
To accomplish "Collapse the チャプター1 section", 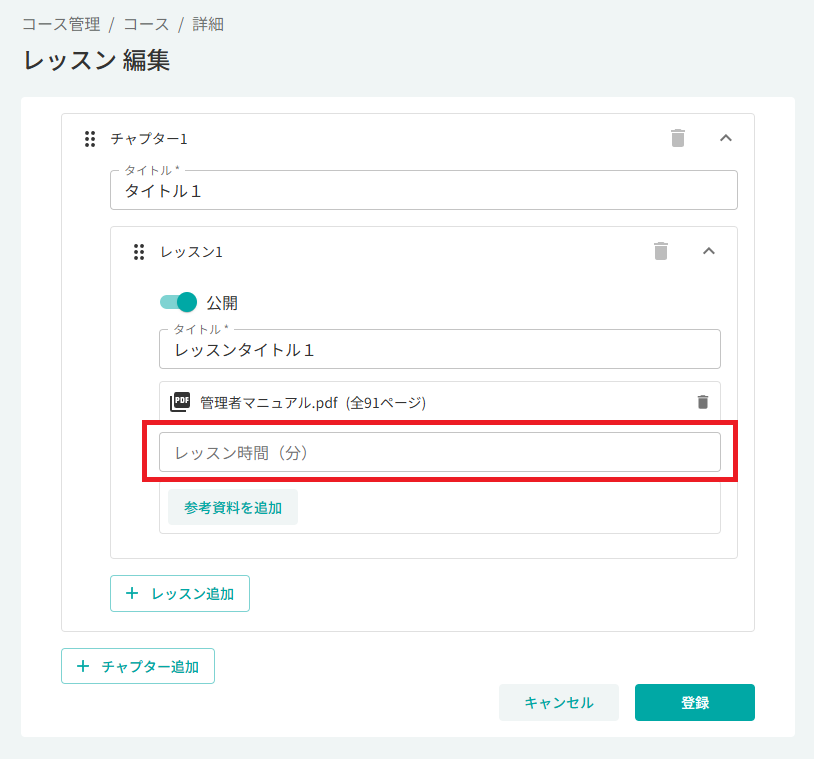I will point(726,138).
